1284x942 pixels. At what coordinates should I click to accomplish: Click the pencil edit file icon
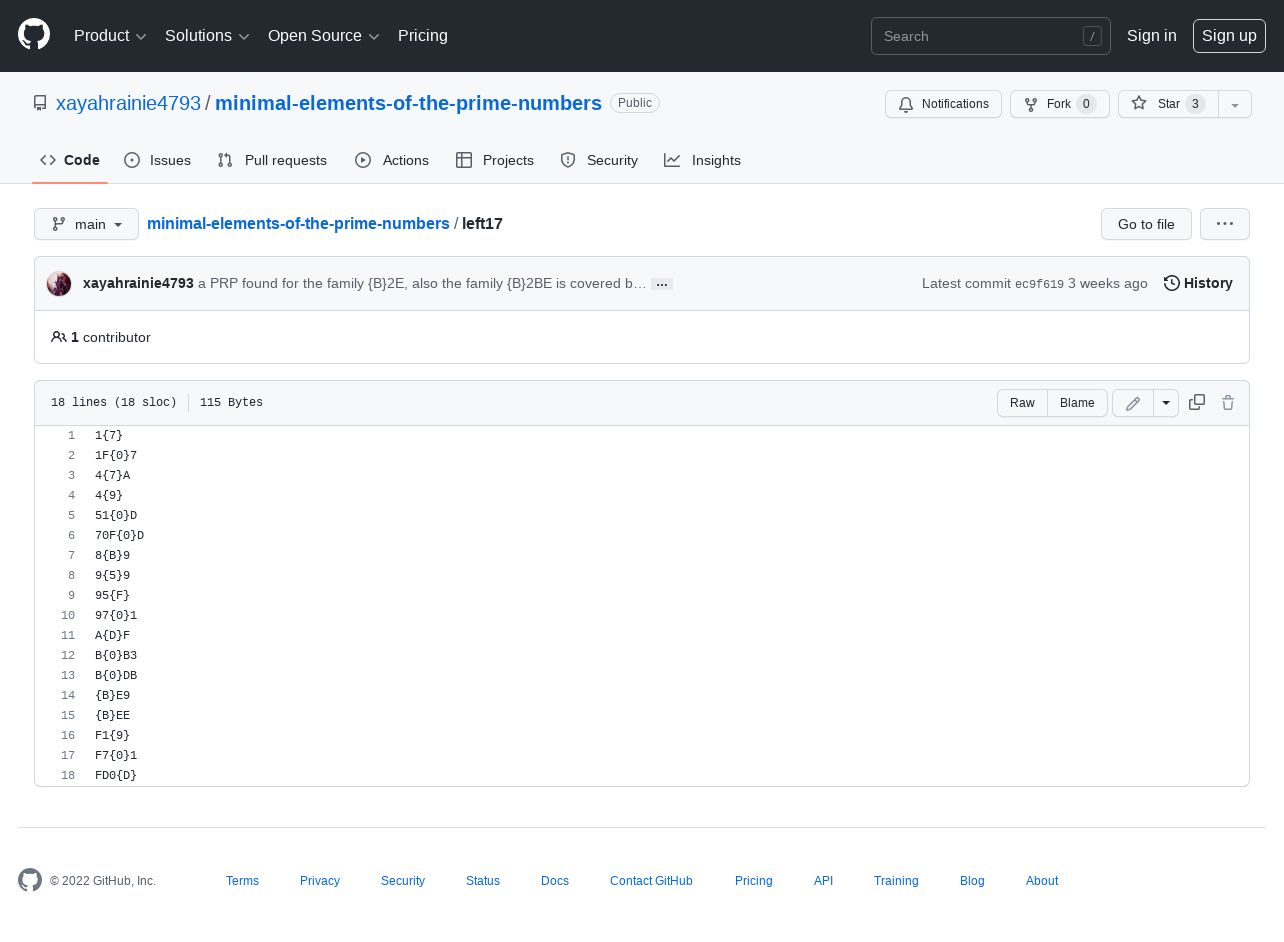pos(1133,403)
